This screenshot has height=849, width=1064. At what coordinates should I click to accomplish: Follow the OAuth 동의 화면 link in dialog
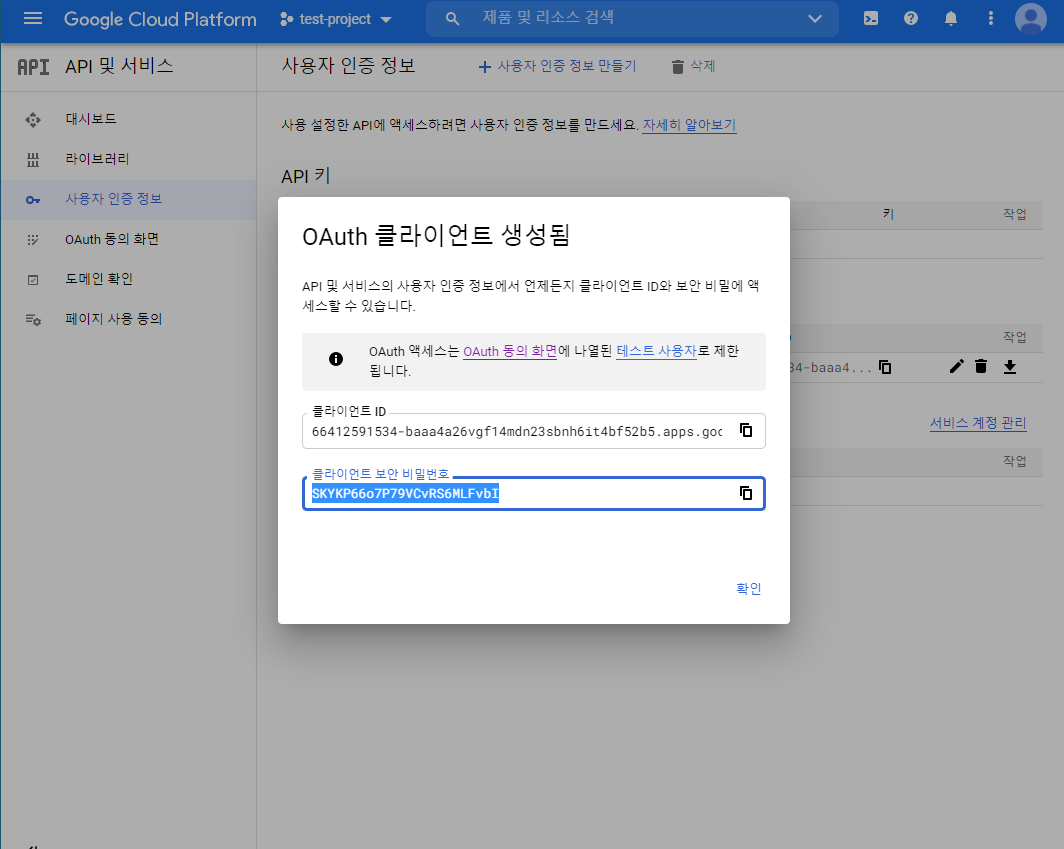tap(510, 352)
